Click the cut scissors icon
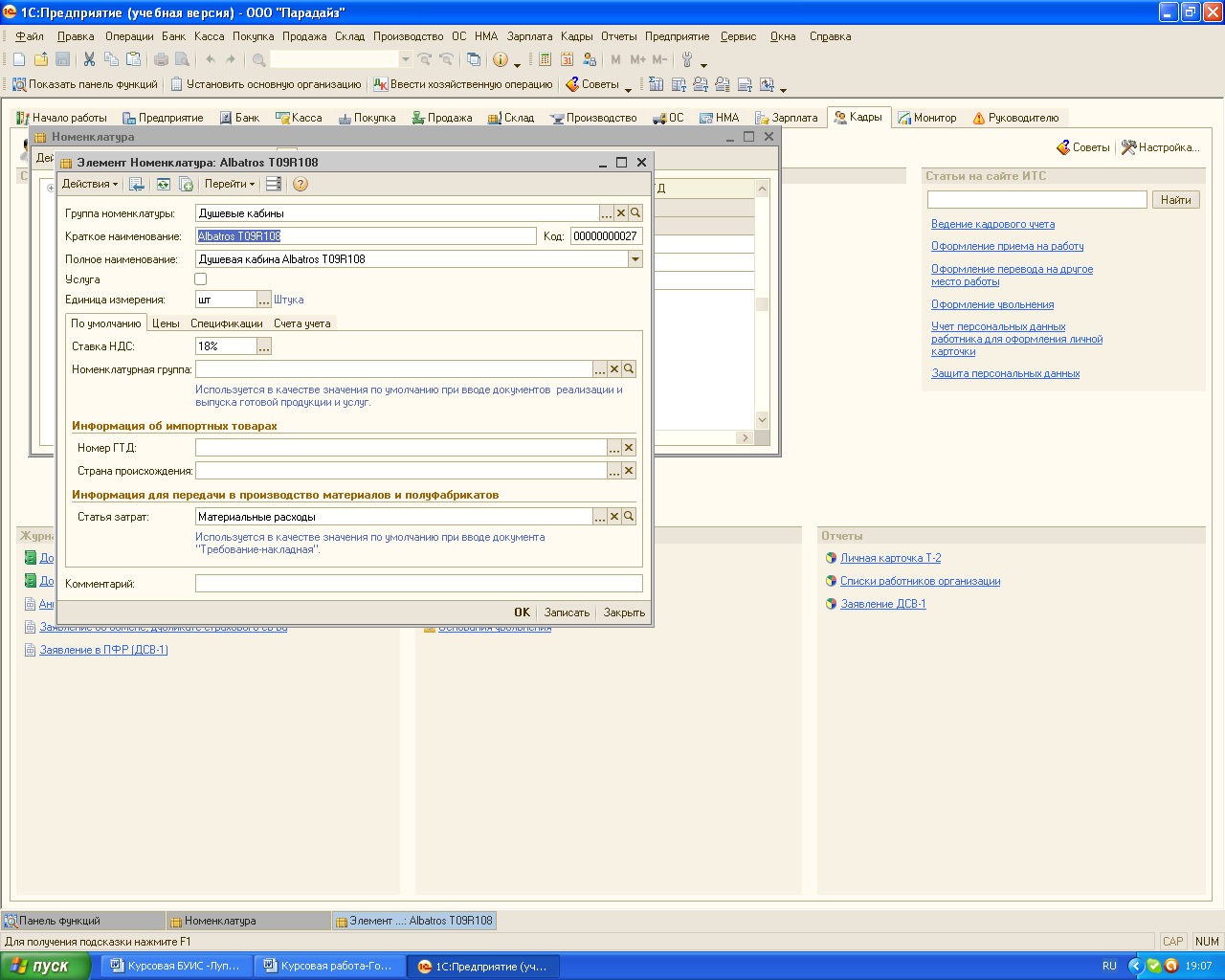Viewport: 1225px width, 980px height. (x=89, y=59)
